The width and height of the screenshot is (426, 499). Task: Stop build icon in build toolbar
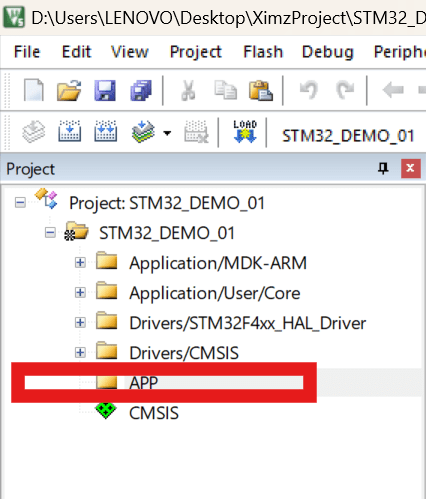click(196, 132)
